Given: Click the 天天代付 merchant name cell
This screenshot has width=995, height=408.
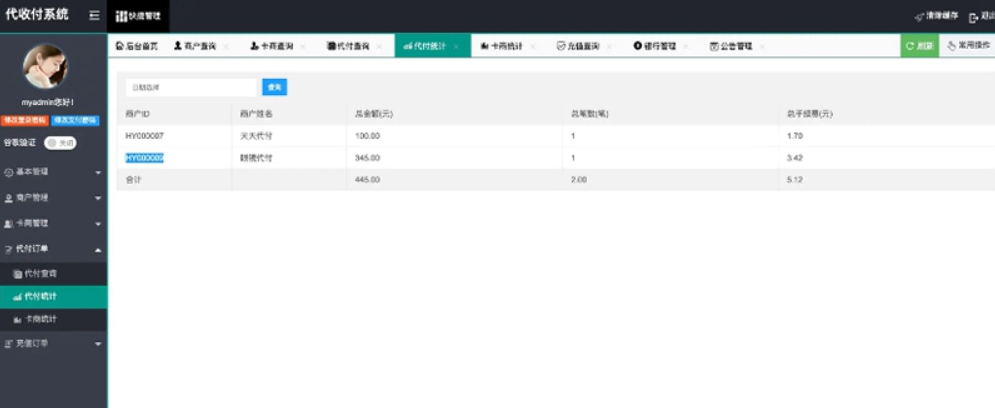Looking at the screenshot, I should pyautogui.click(x=256, y=136).
